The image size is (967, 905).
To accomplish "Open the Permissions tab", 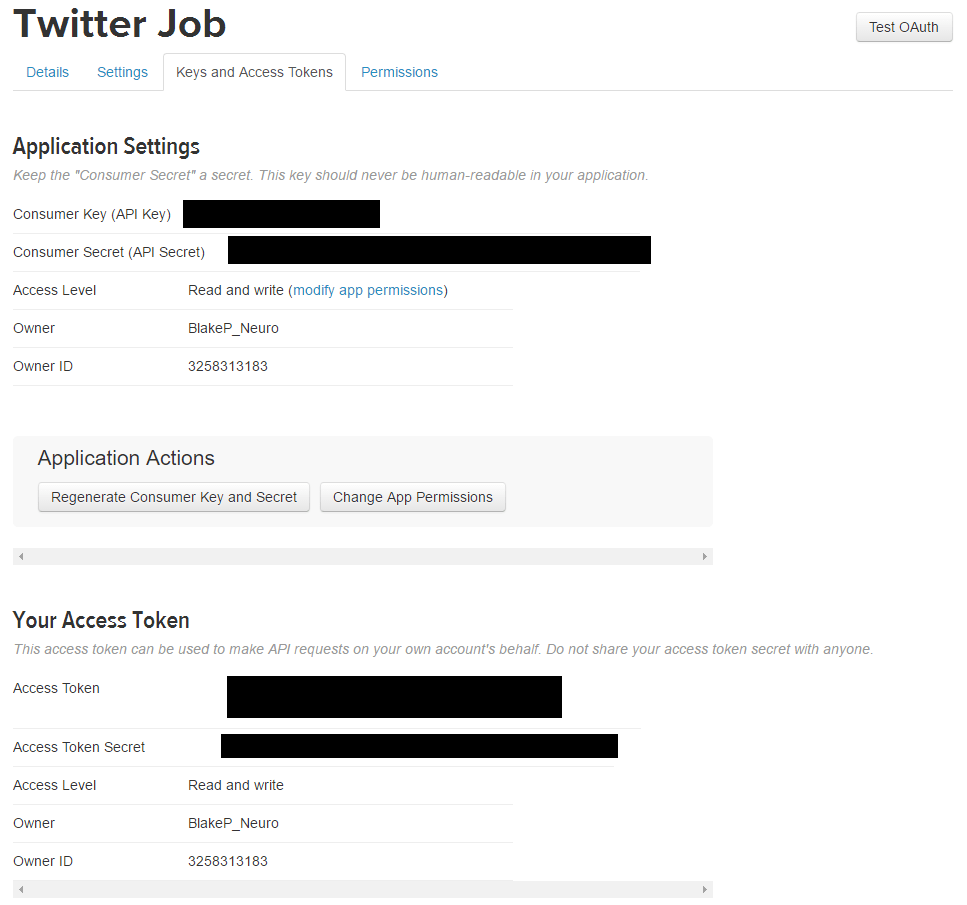I will tap(399, 72).
